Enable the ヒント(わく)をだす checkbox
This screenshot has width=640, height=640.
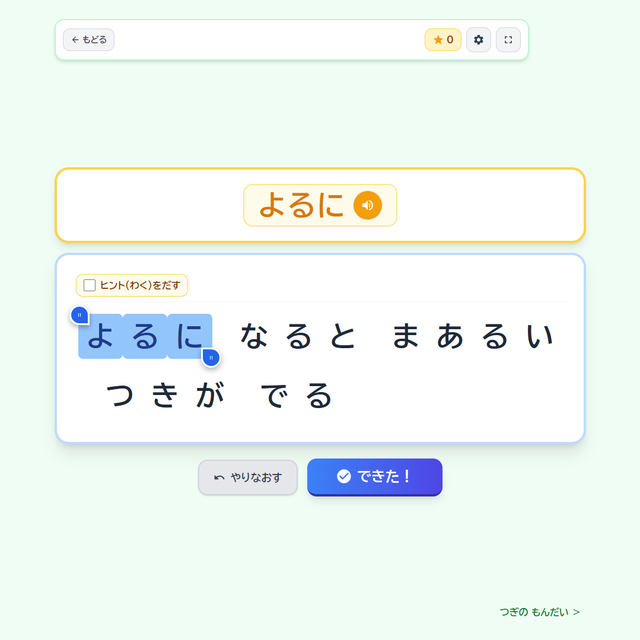coord(89,285)
